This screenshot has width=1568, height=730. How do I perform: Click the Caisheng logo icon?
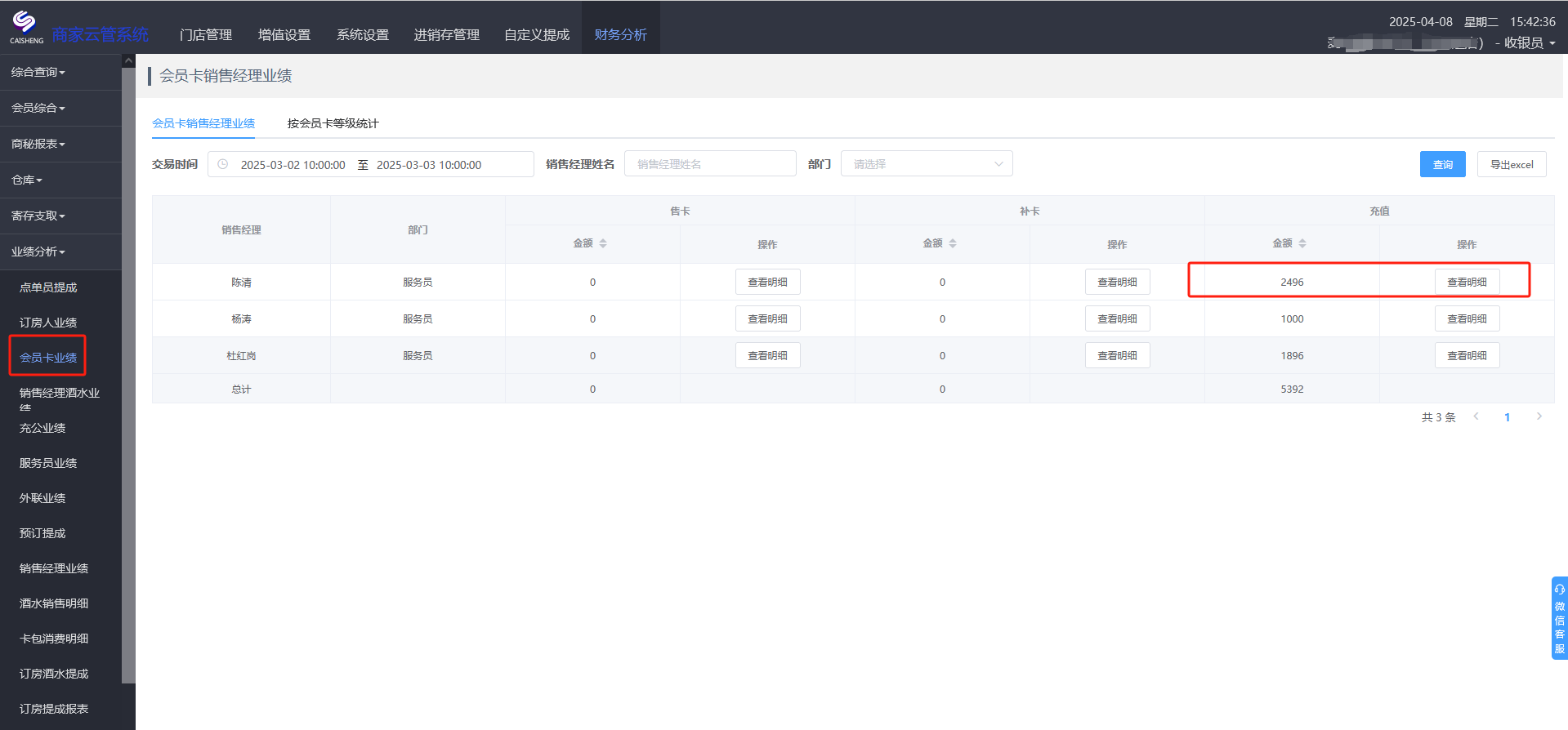tap(25, 26)
